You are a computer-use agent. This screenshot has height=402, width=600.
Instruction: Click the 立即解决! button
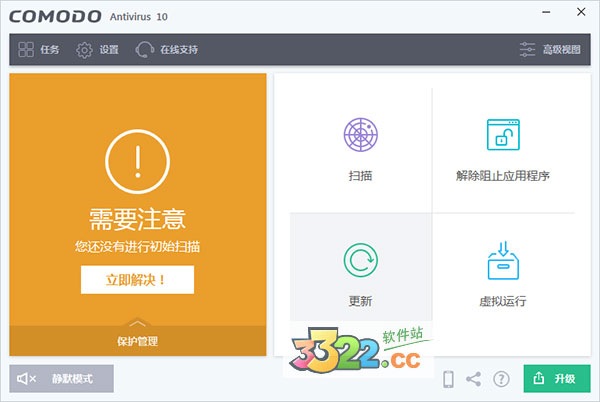click(137, 280)
